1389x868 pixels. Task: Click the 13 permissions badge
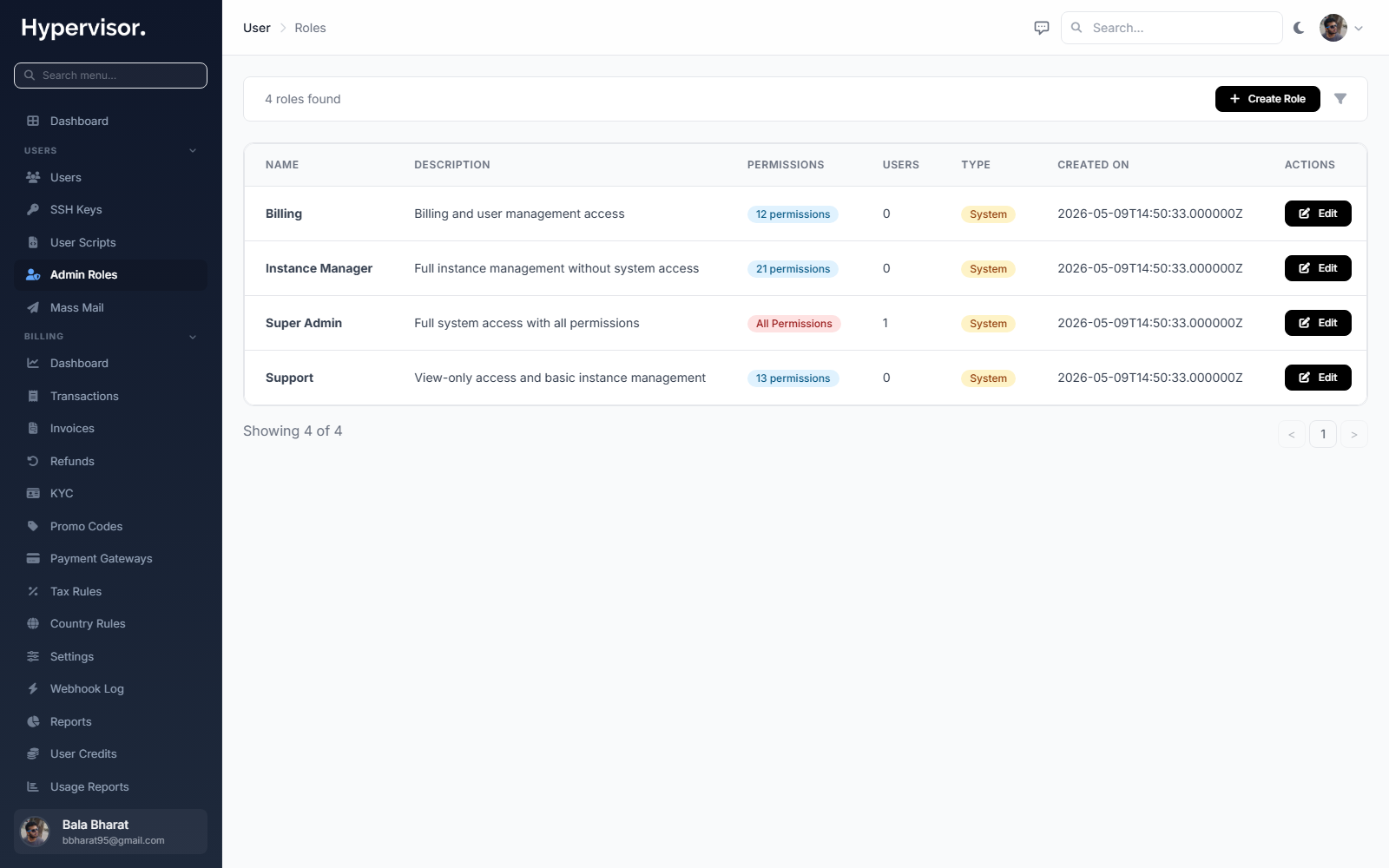pyautogui.click(x=793, y=378)
